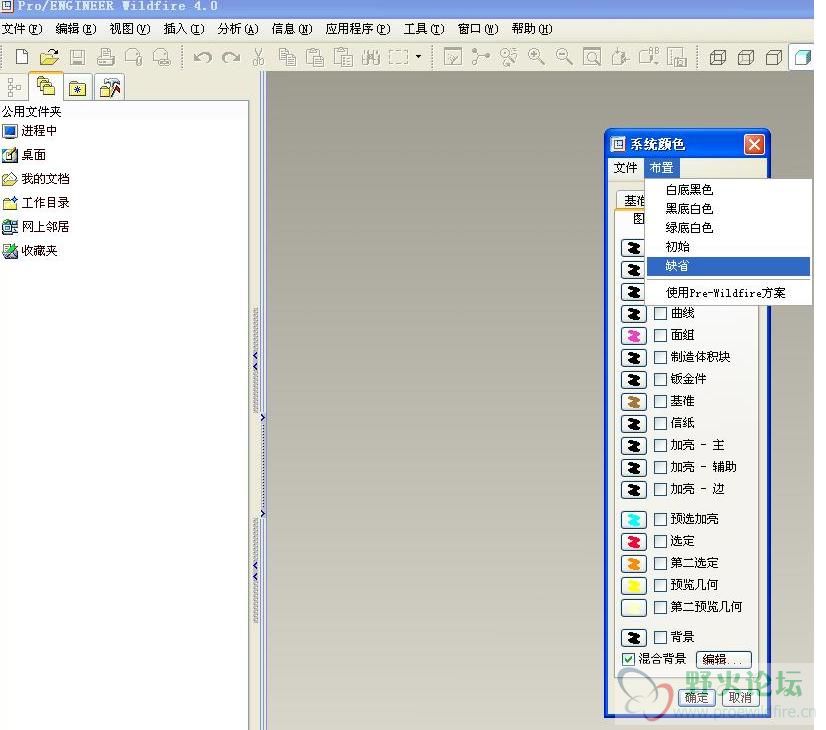This screenshot has height=730, width=826.
Task: Open the selection box dropdown arrow
Action: click(418, 56)
